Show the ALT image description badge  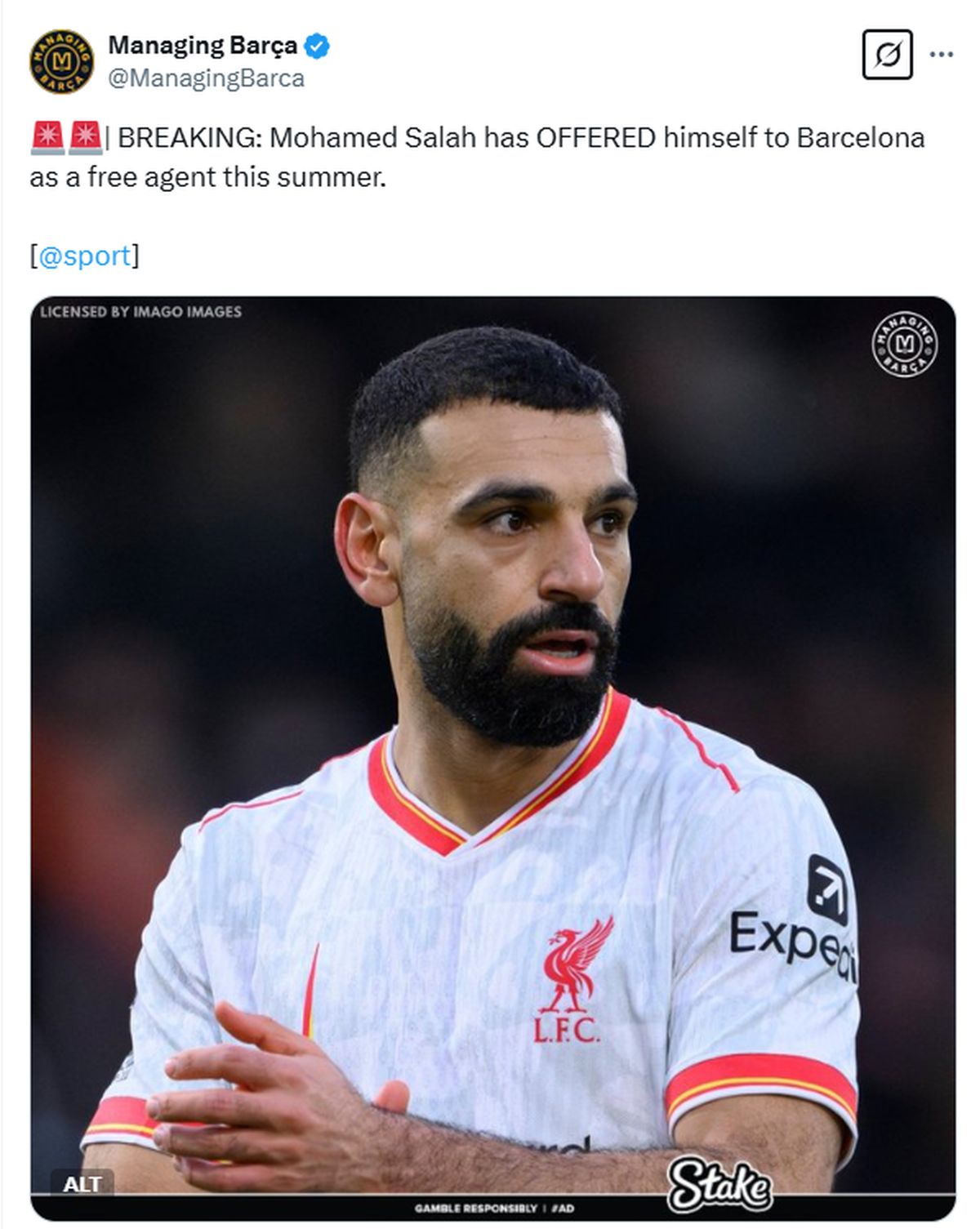(x=82, y=1183)
